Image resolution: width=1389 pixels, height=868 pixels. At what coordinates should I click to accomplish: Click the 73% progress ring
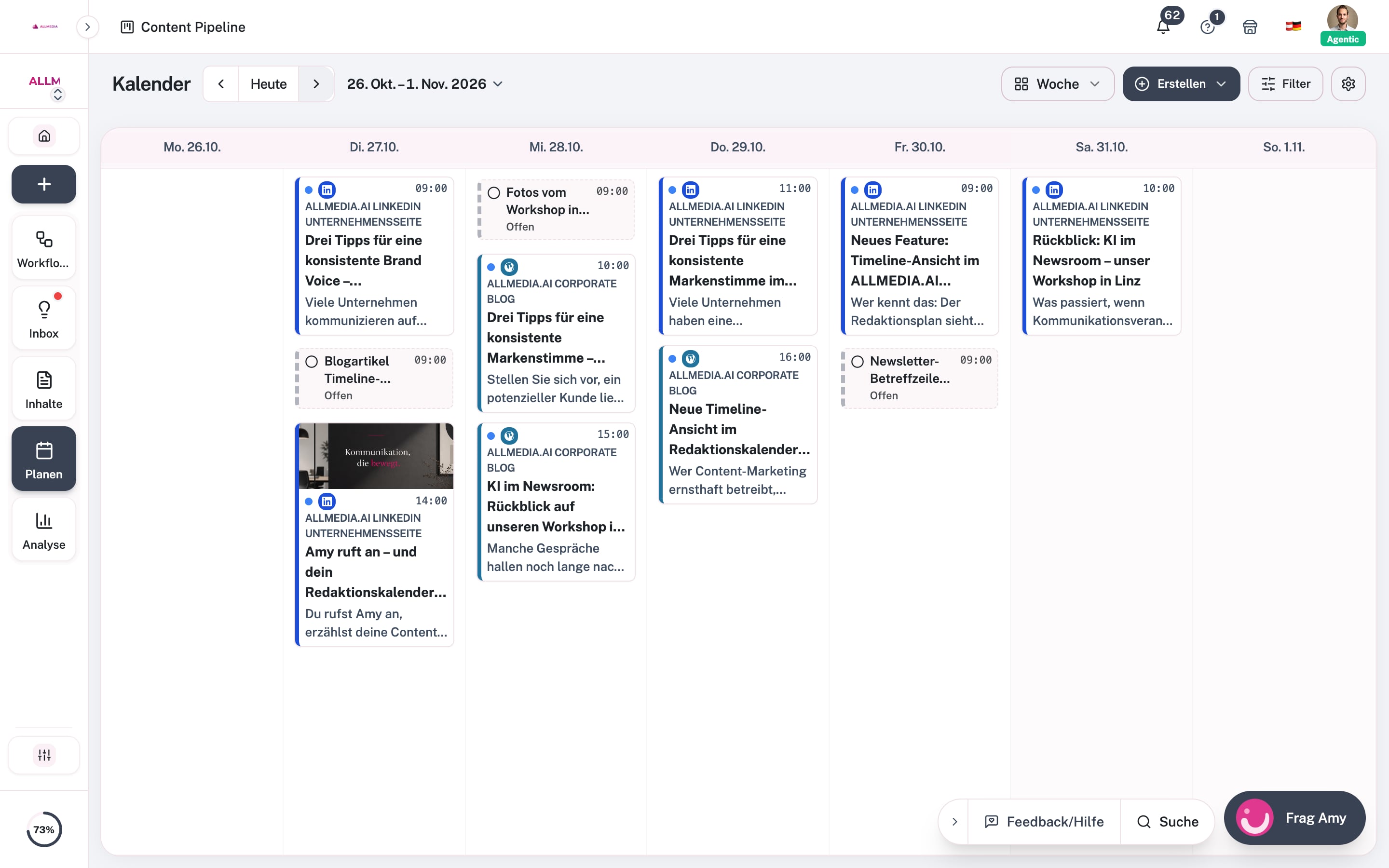tap(43, 829)
